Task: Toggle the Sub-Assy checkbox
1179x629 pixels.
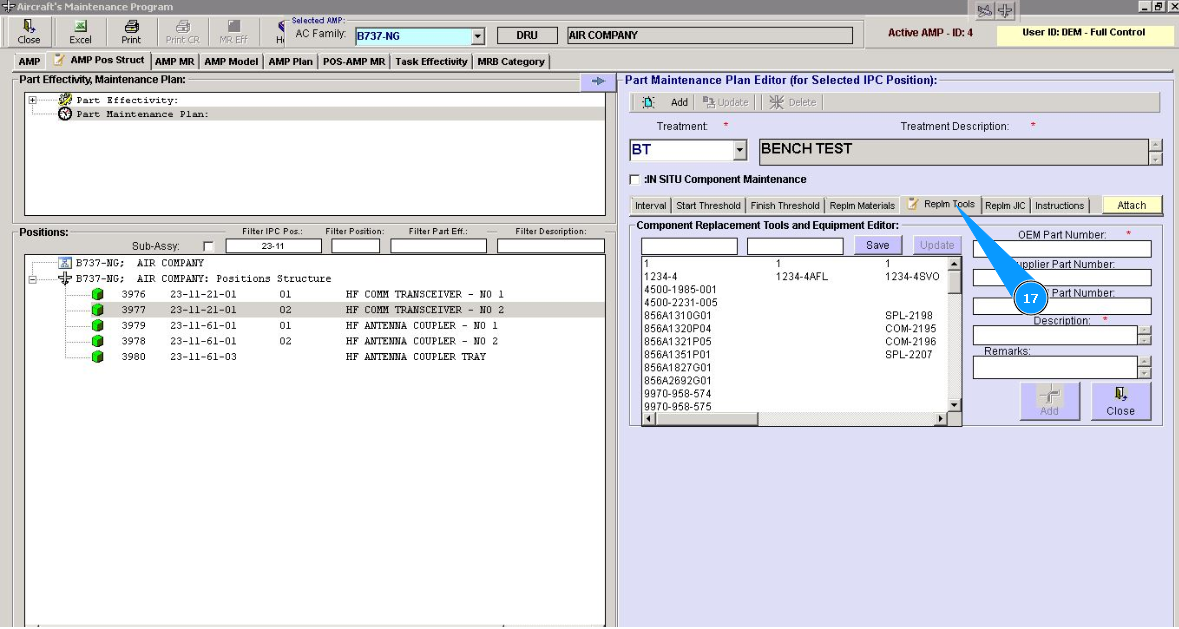Action: pos(208,246)
